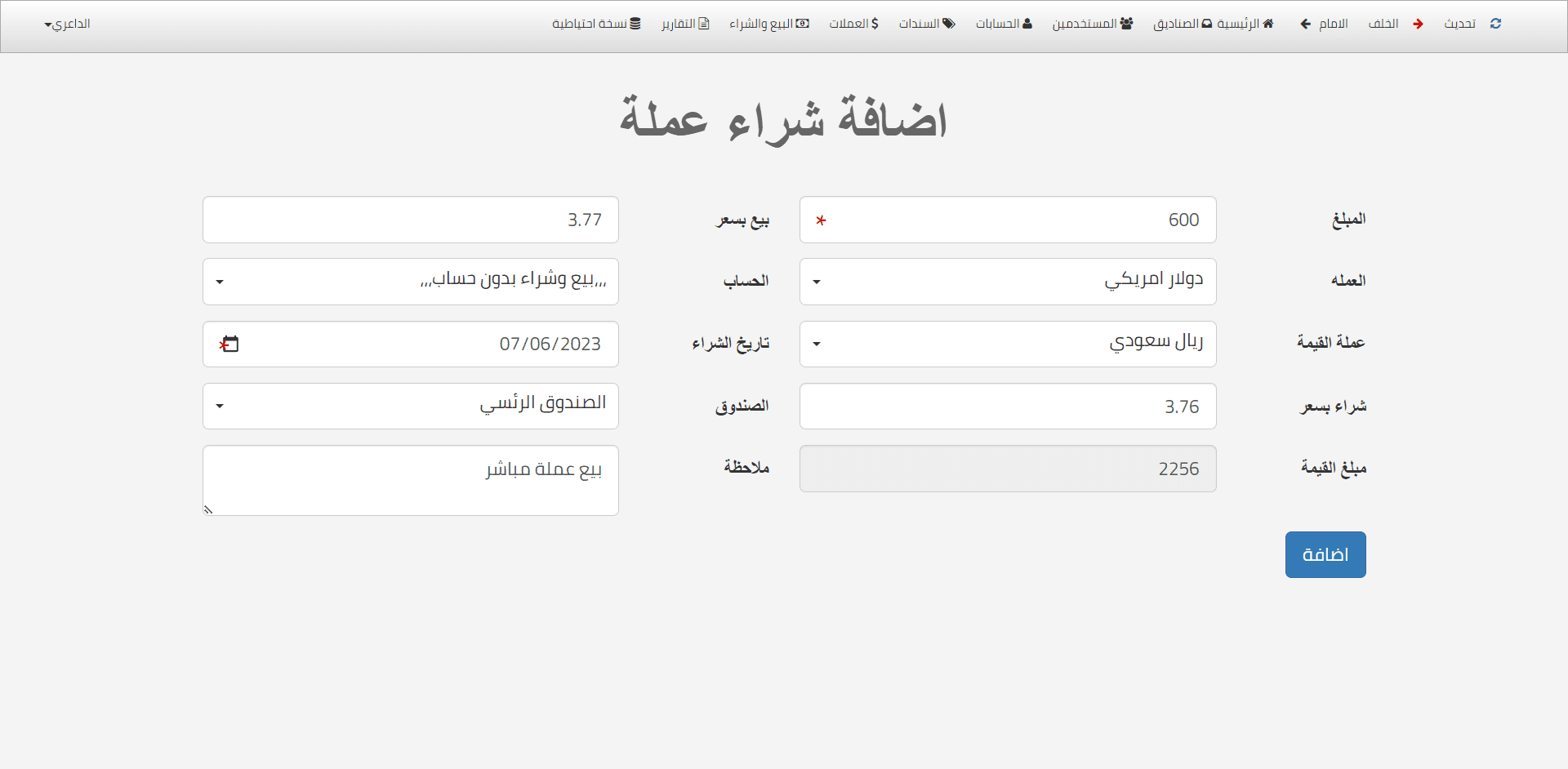The width and height of the screenshot is (1568, 769).
Task: Click the database icon for نسخة احتياطية
Action: tap(635, 24)
